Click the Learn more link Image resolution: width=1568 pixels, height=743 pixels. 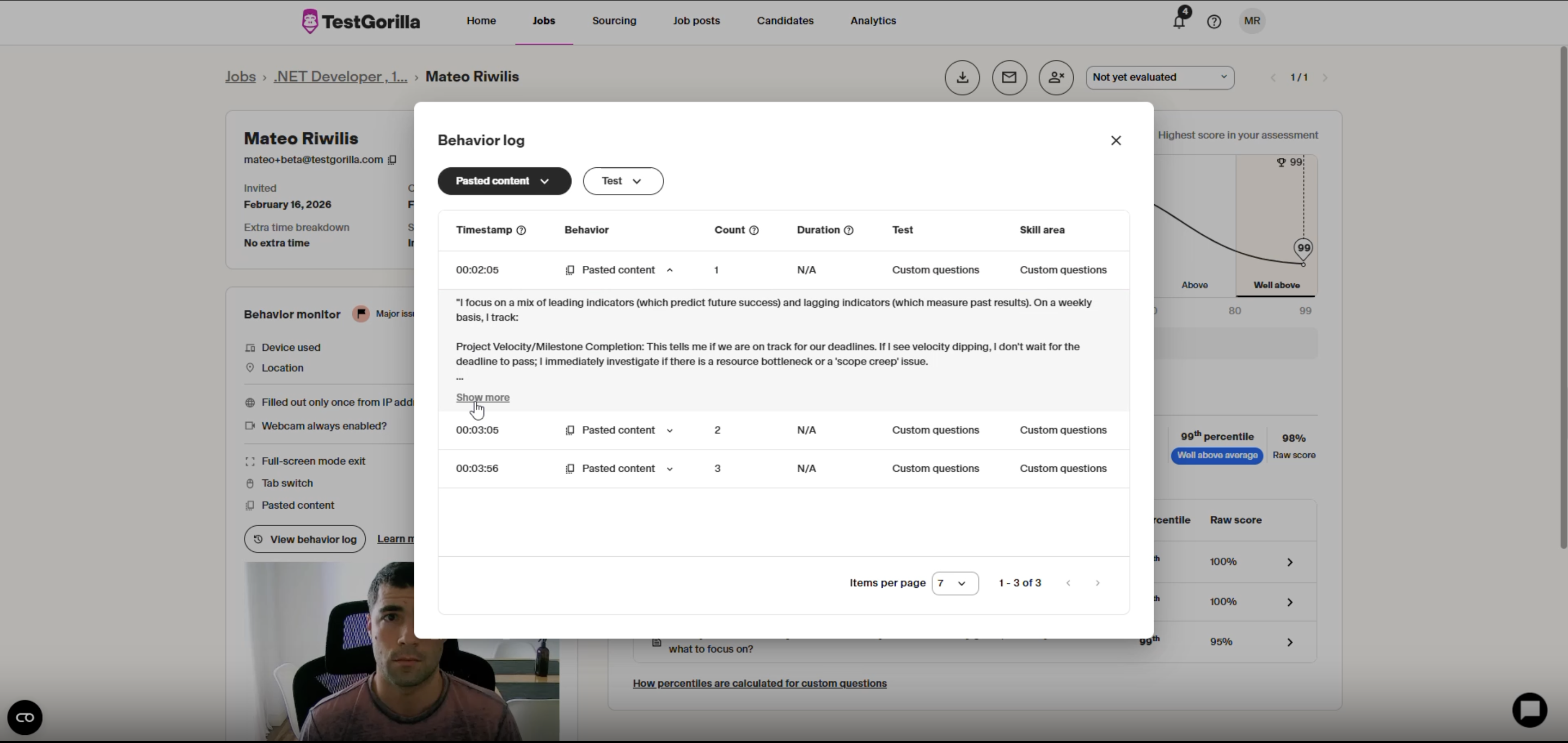point(395,540)
